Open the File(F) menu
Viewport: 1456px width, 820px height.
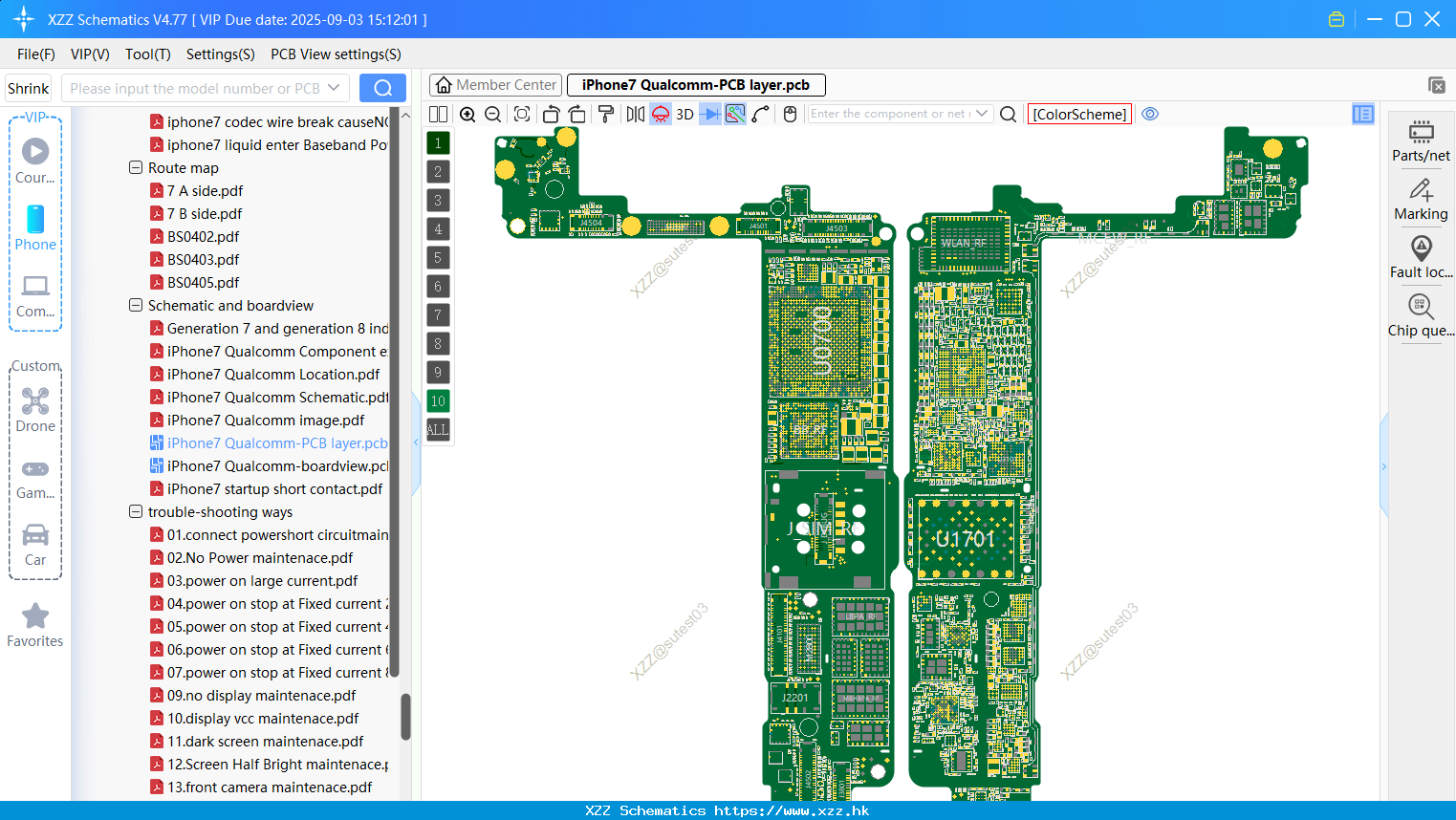pyautogui.click(x=35, y=54)
